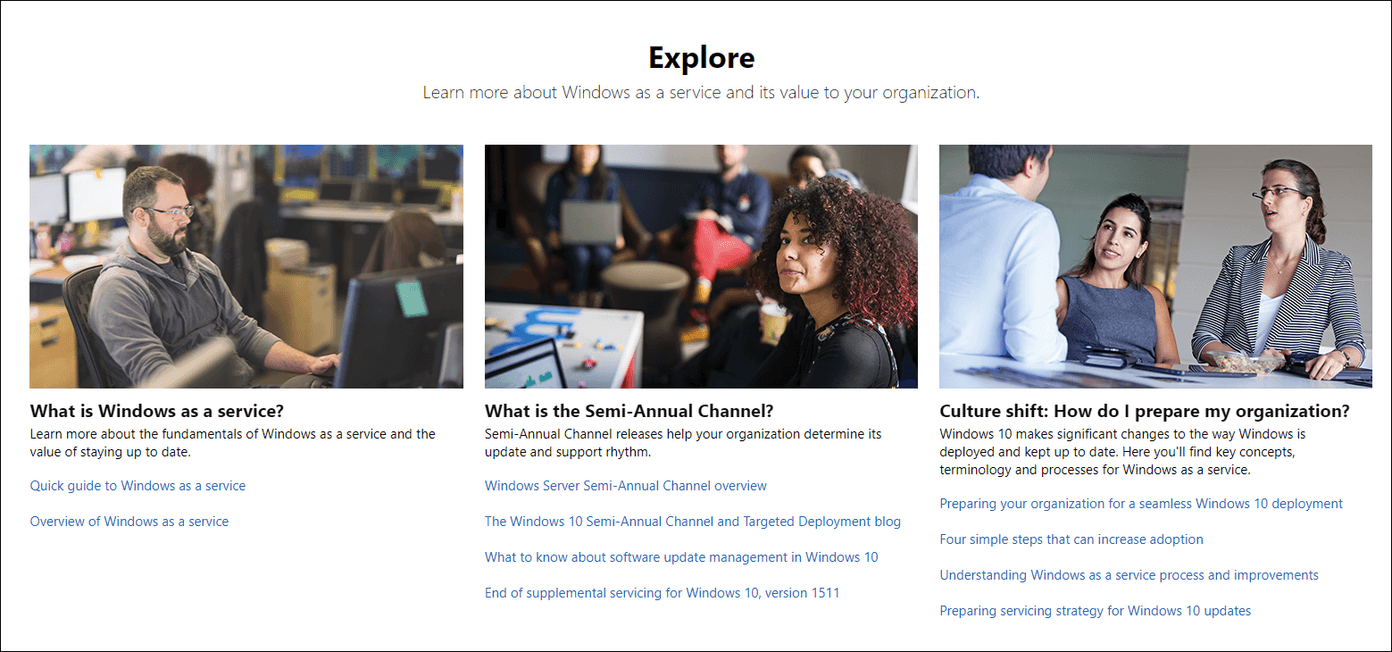Open 'Preparing your organization for a seamless Windows 10 deployment' link
The width and height of the screenshot is (1392, 652).
tap(1141, 504)
